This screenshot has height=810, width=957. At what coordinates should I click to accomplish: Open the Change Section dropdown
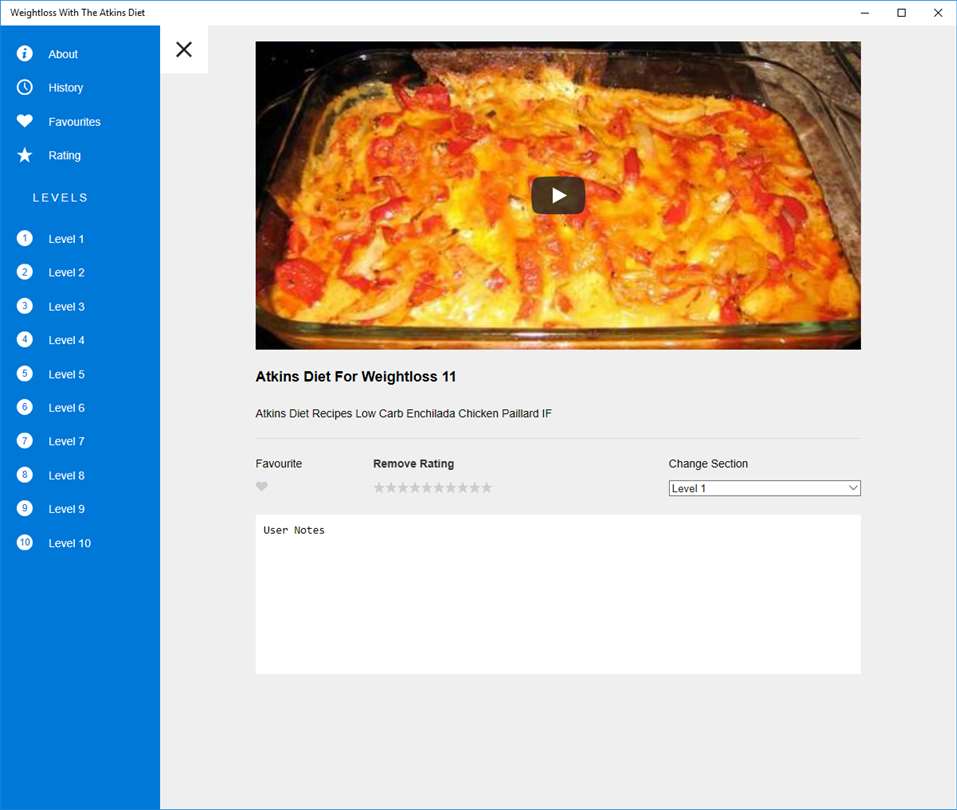764,488
